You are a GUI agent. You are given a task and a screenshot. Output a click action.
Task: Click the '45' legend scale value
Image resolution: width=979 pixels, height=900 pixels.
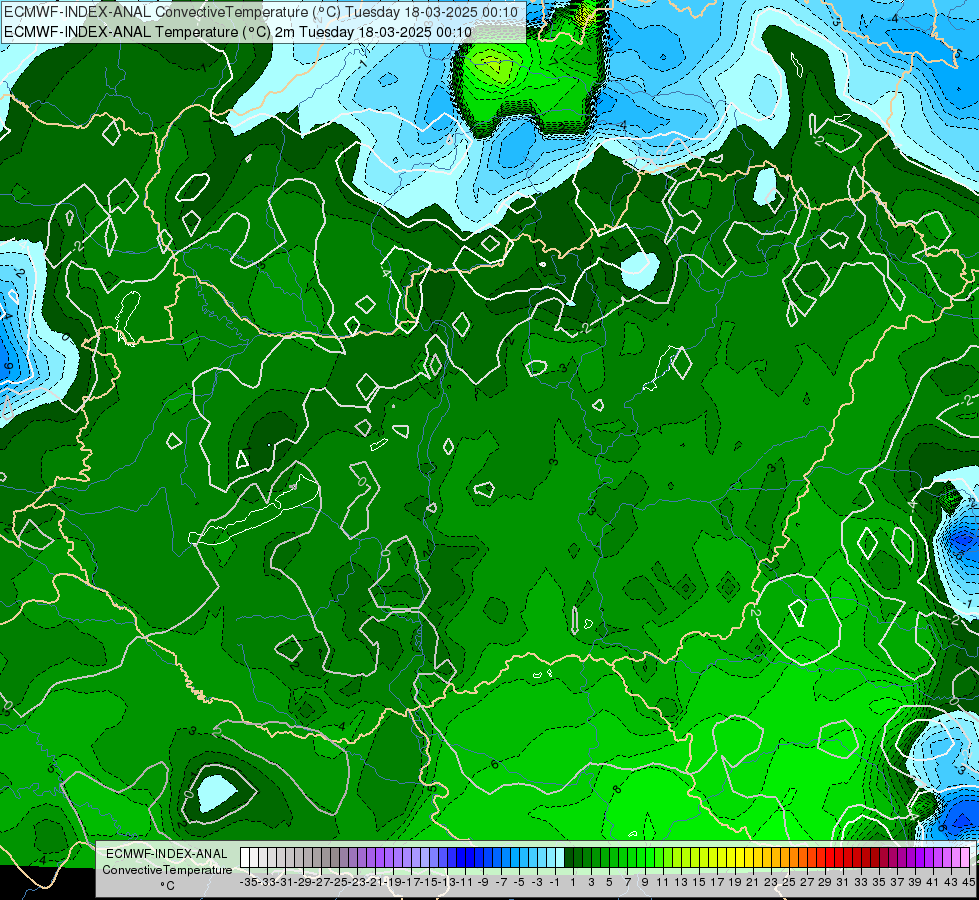click(968, 882)
